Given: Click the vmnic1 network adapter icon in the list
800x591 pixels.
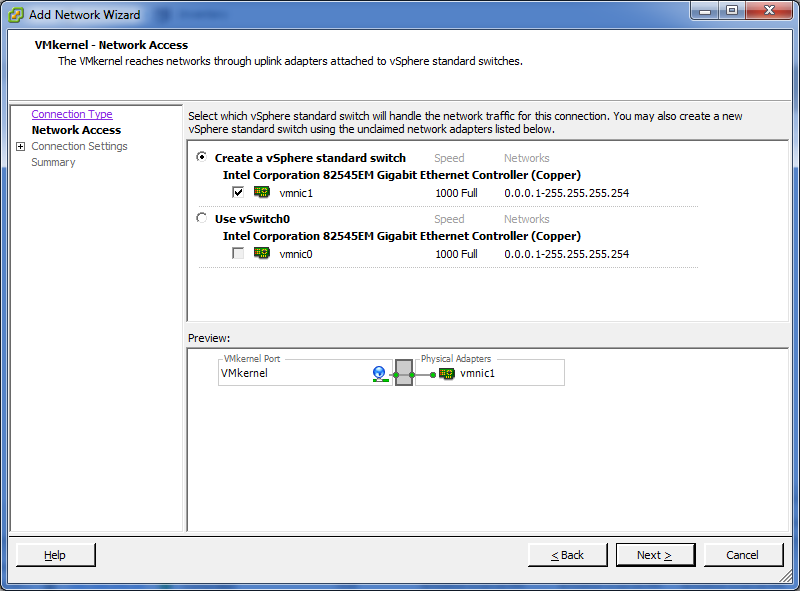Looking at the screenshot, I should [262, 192].
